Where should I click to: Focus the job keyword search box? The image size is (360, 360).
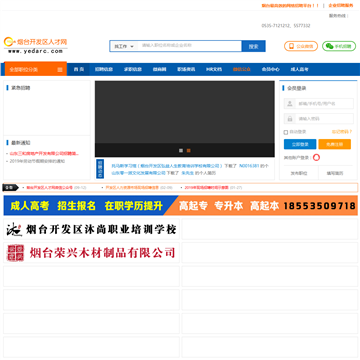190,46
